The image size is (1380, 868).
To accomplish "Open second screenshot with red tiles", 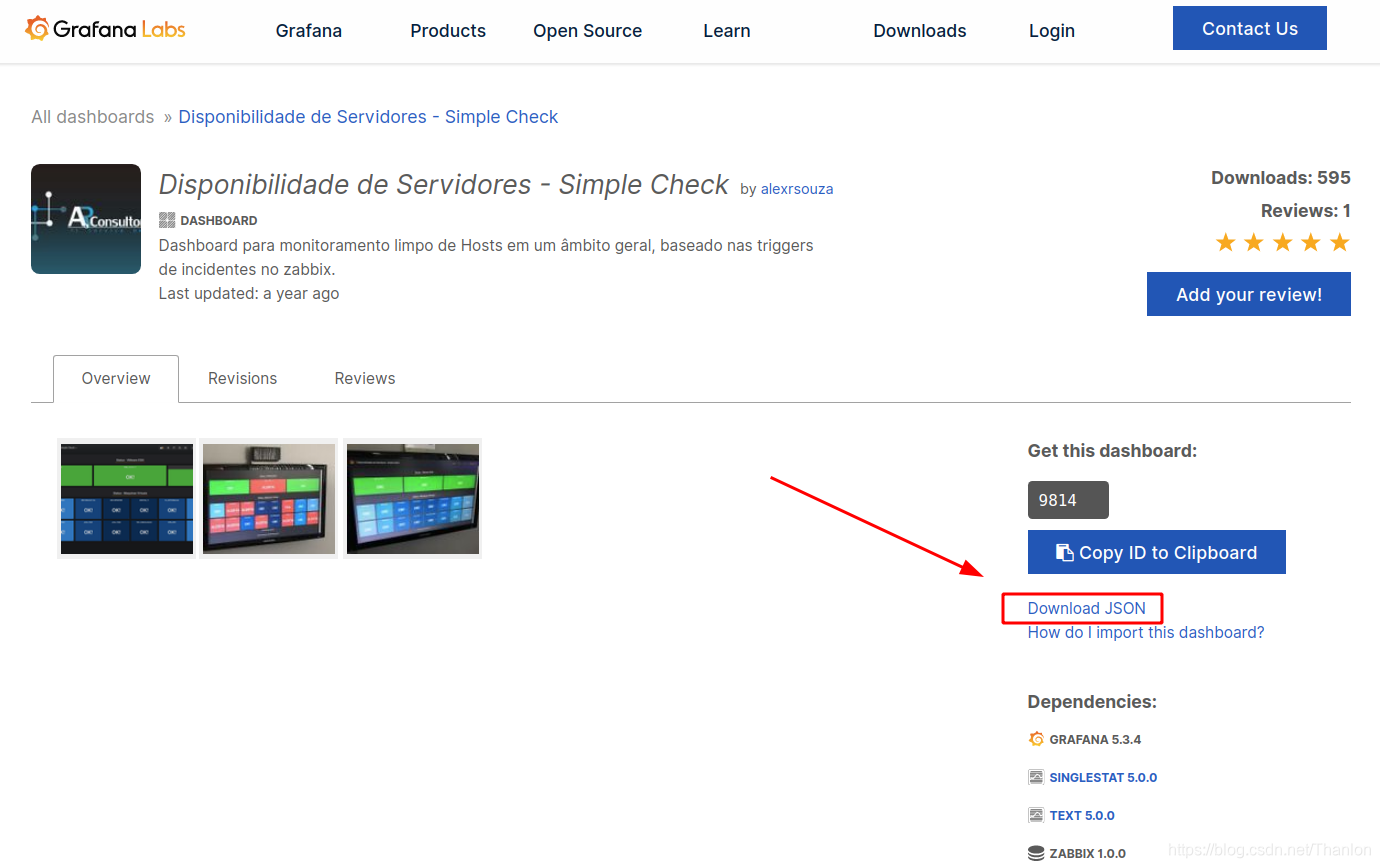I will pyautogui.click(x=269, y=498).
